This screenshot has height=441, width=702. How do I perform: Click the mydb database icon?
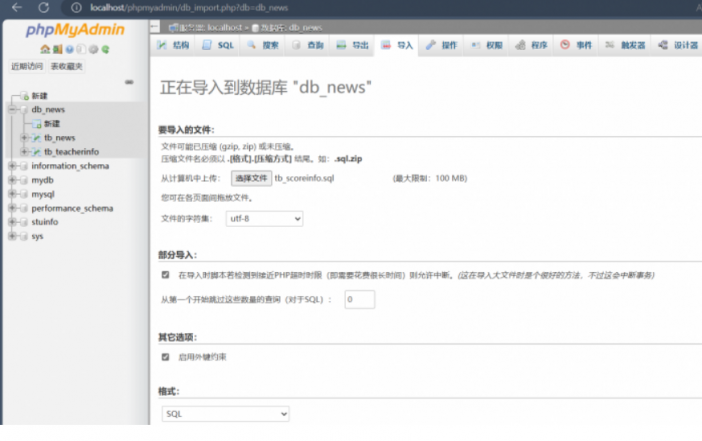(24, 180)
